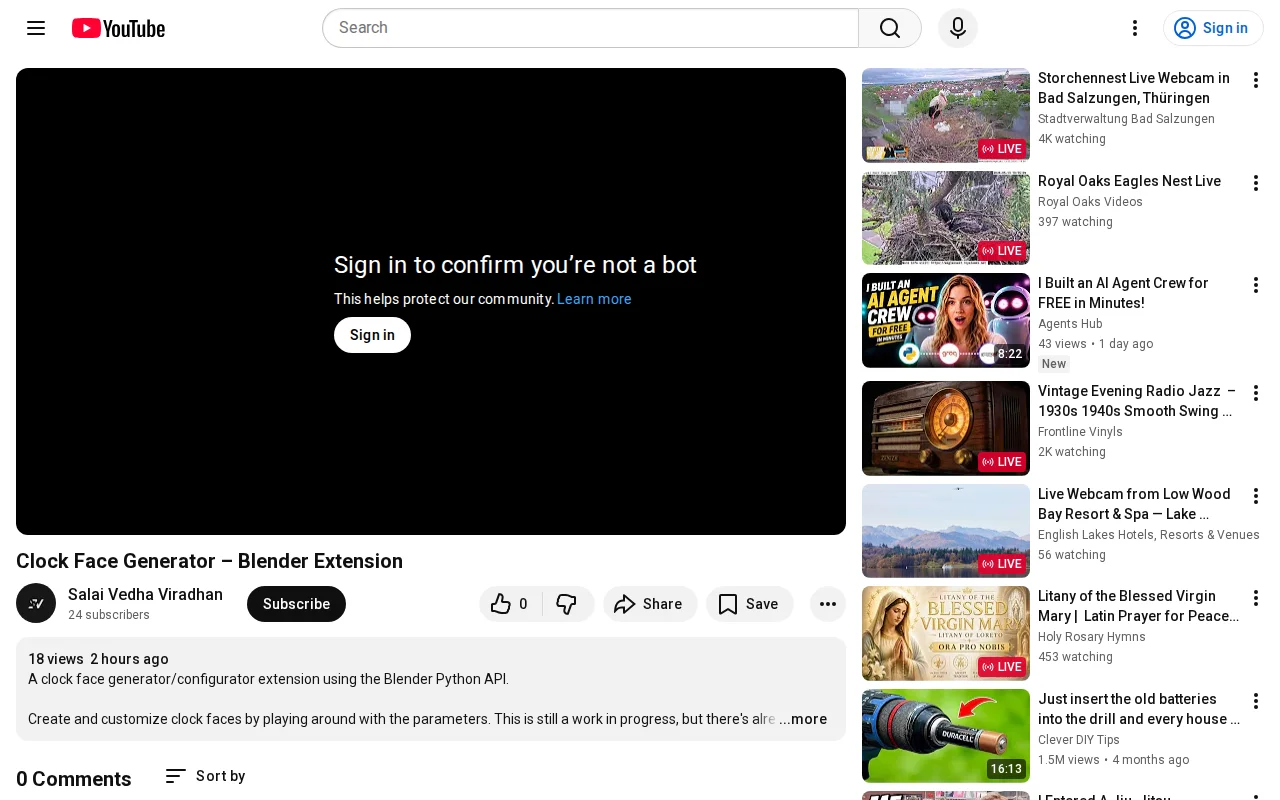This screenshot has width=1280, height=800.
Task: Open the Settings three-dot menu in header
Action: coord(1135,28)
